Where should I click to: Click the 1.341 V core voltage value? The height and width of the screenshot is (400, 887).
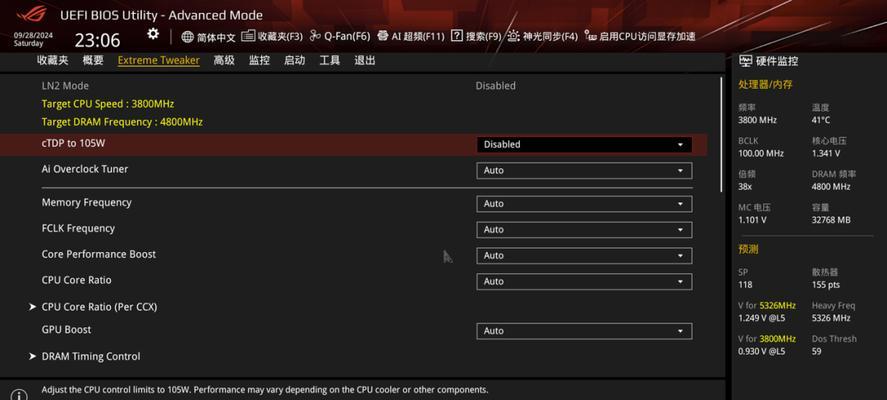pyautogui.click(x=825, y=153)
